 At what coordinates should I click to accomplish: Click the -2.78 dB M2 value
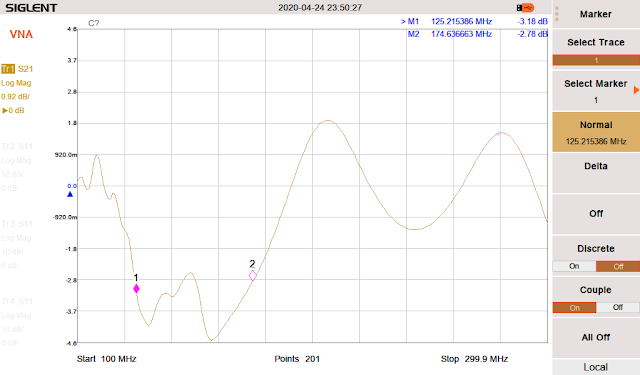click(x=532, y=34)
